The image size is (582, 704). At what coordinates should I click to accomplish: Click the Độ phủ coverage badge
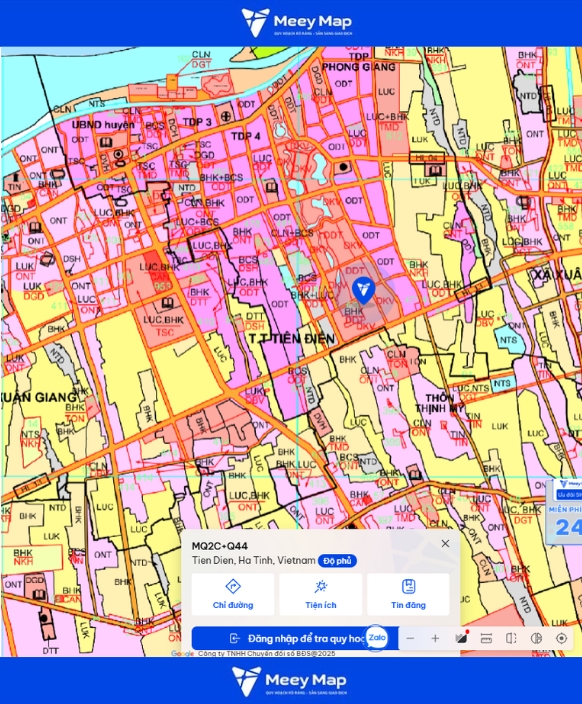337,561
